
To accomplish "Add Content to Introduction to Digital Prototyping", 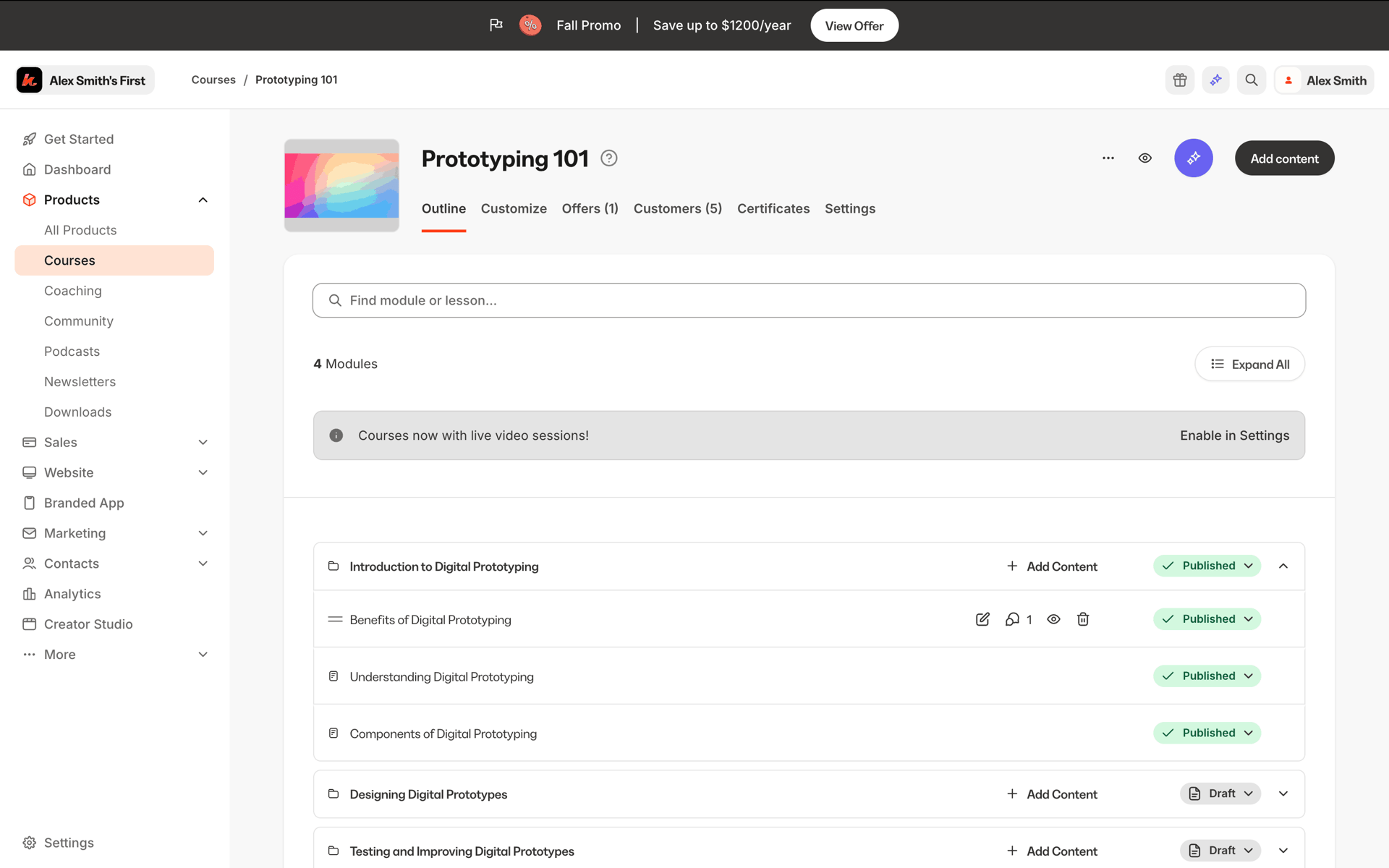I will click(1052, 566).
